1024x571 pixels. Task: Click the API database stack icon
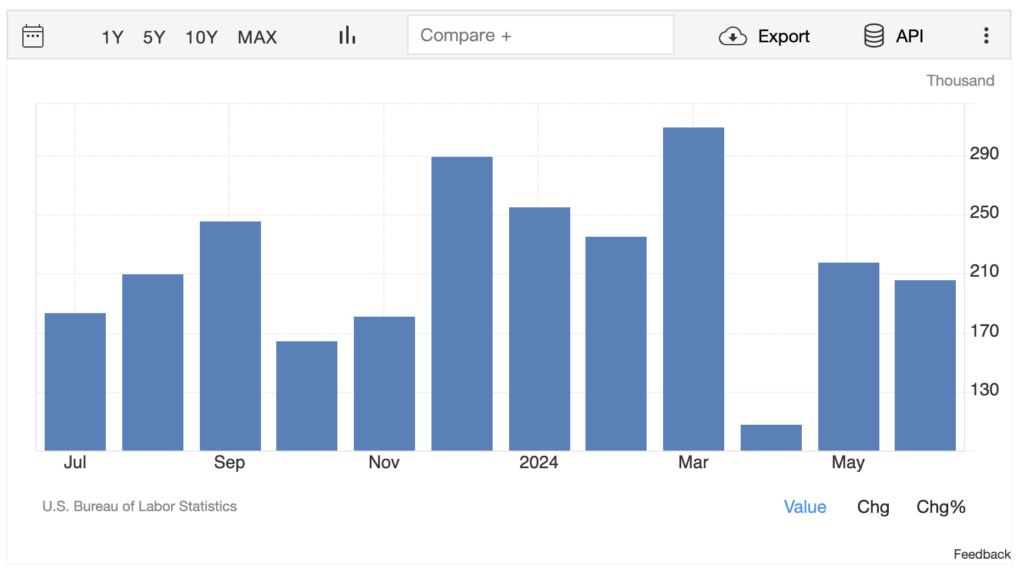tap(874, 36)
